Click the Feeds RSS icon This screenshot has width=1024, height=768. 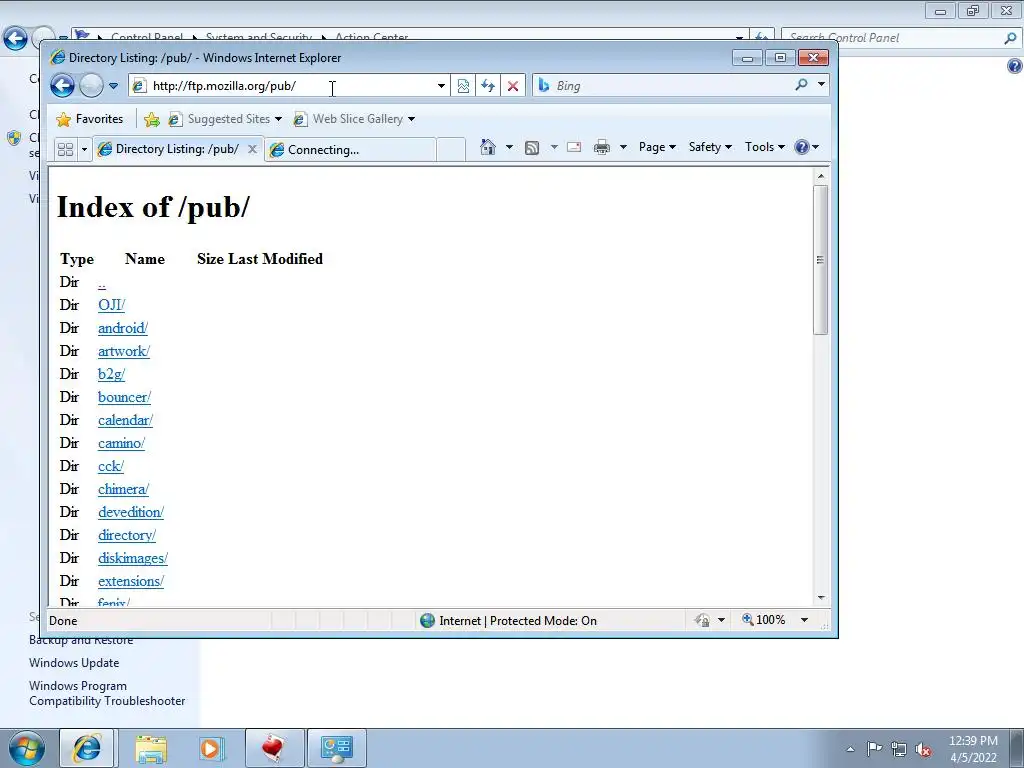532,148
